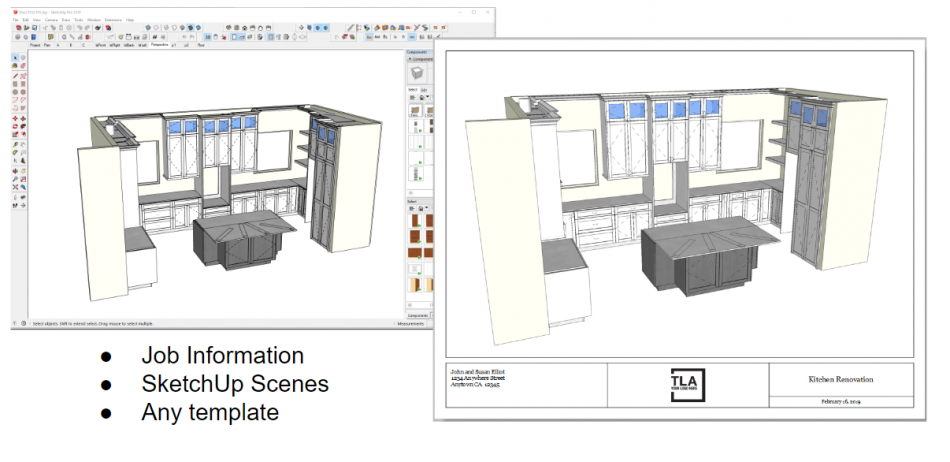950x462 pixels.
Task: Pick a brown wood material swatch
Action: pos(417,221)
